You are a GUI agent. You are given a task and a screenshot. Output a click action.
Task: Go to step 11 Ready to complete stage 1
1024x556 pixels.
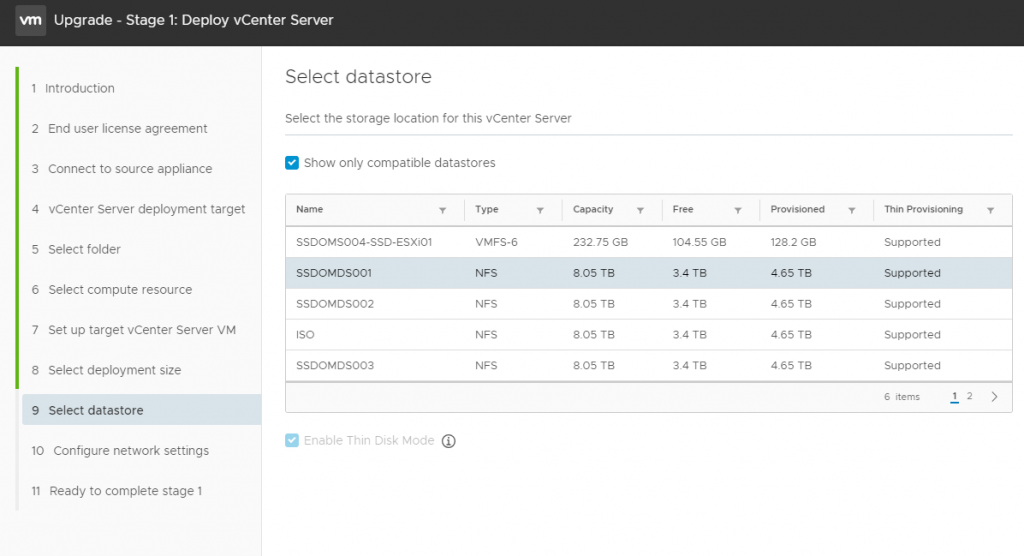point(117,491)
